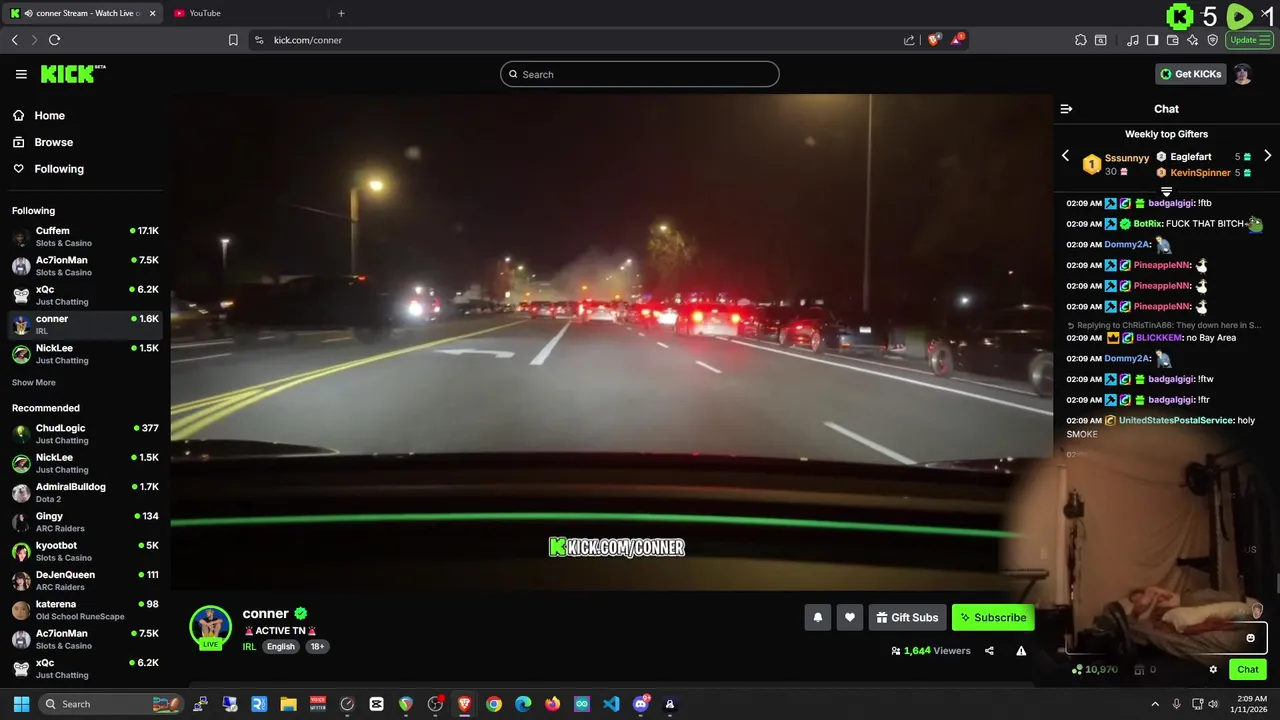Click the browser Update menu button
This screenshot has width=1280, height=720.
click(1251, 40)
